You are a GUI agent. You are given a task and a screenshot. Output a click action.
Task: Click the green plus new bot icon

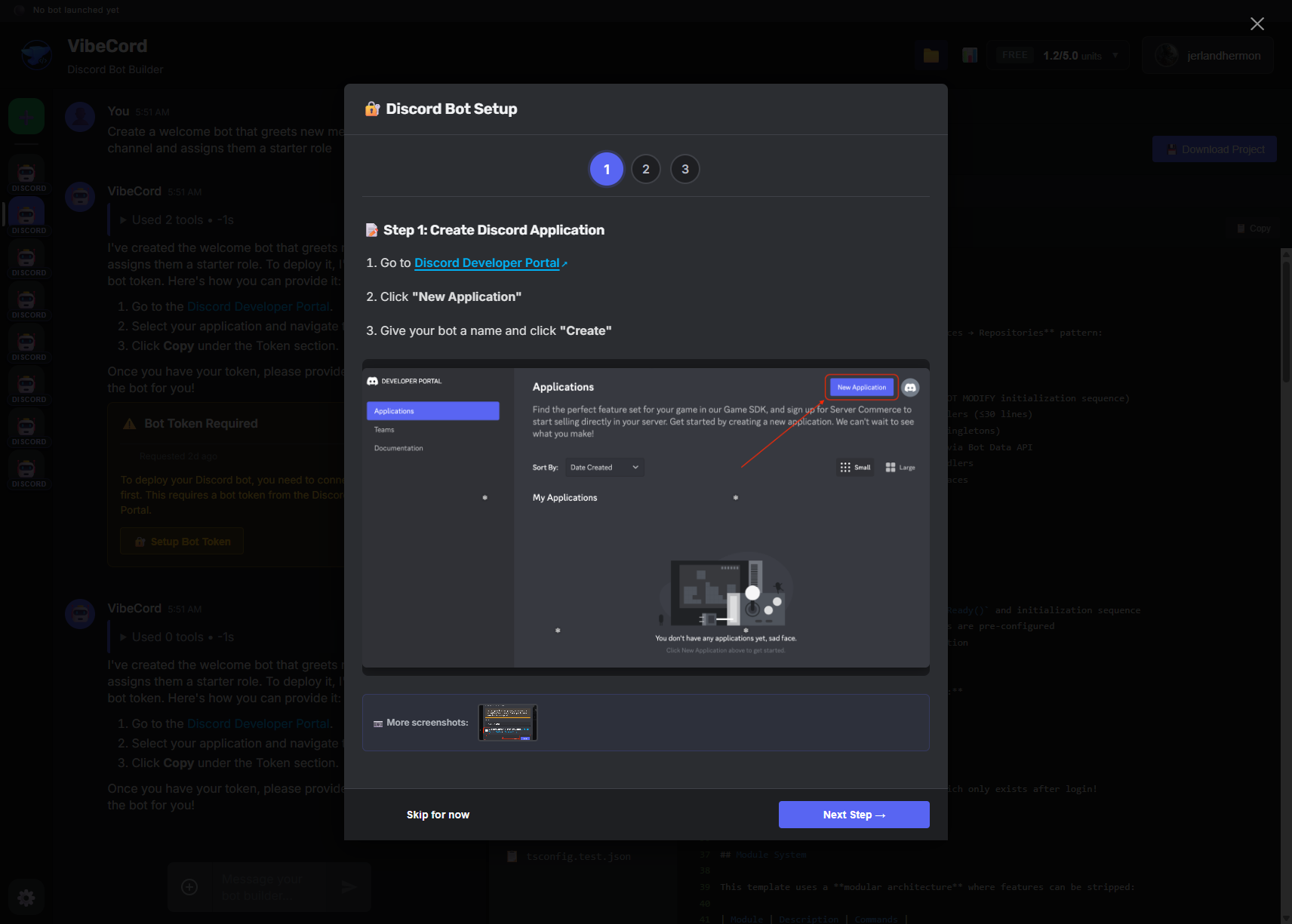tap(26, 117)
